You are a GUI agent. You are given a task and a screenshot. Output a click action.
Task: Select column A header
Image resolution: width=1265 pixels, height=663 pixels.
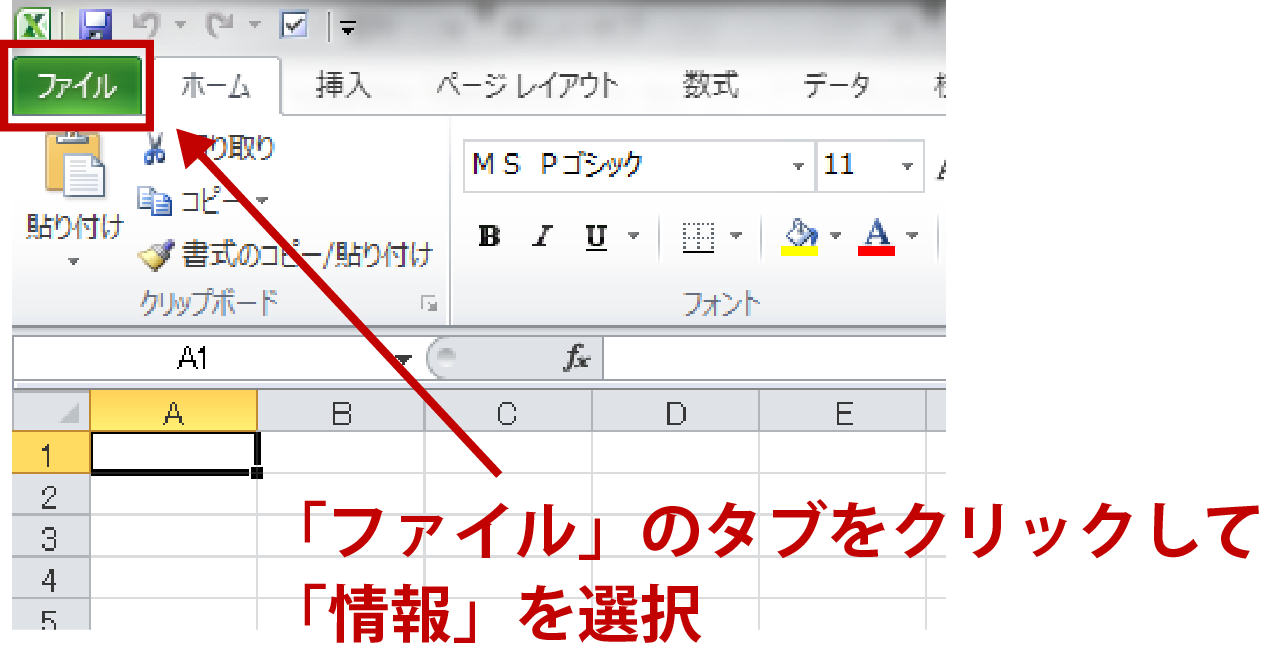[x=174, y=412]
